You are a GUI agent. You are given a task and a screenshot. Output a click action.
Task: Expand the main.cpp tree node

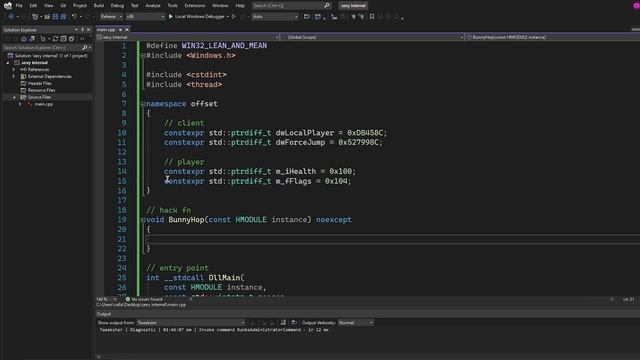point(20,104)
